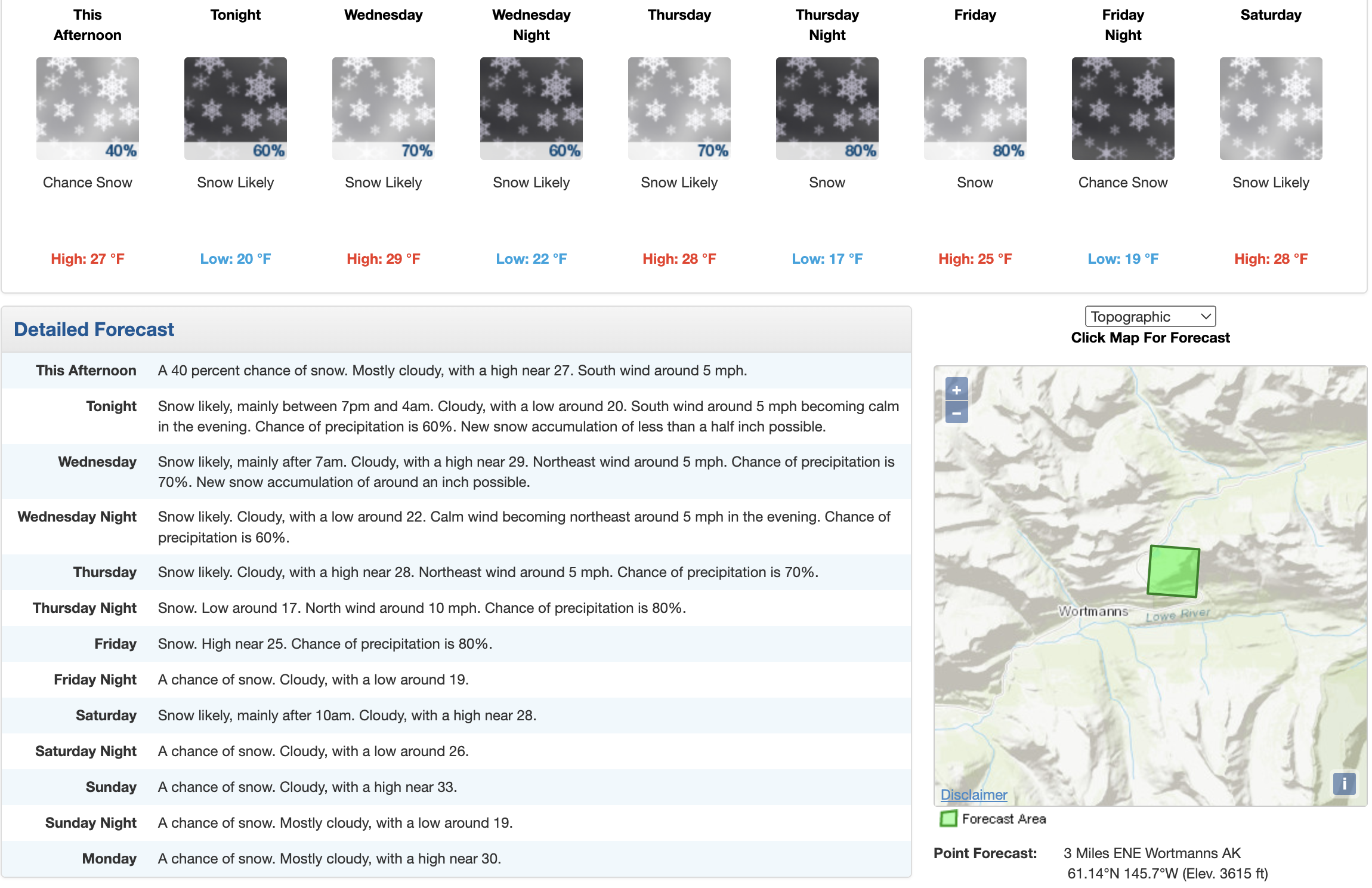Click the 'High: 29 °F' temperature text
Image resolution: width=1372 pixels, height=888 pixels.
[x=384, y=259]
